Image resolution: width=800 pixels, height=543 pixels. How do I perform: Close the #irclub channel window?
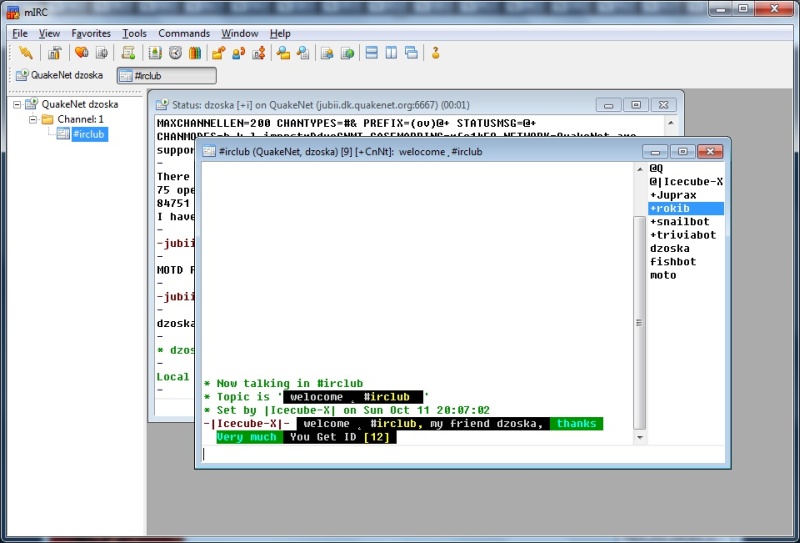coord(710,152)
